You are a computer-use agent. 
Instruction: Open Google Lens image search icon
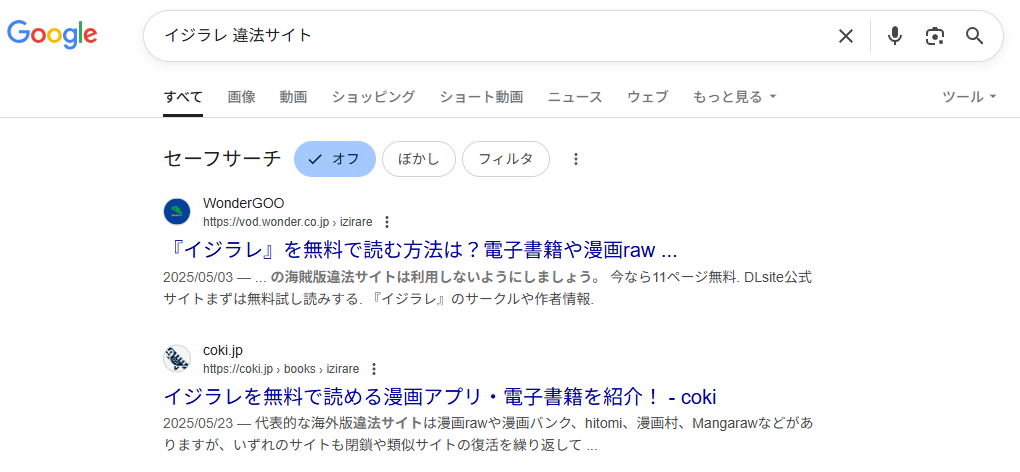click(x=935, y=36)
